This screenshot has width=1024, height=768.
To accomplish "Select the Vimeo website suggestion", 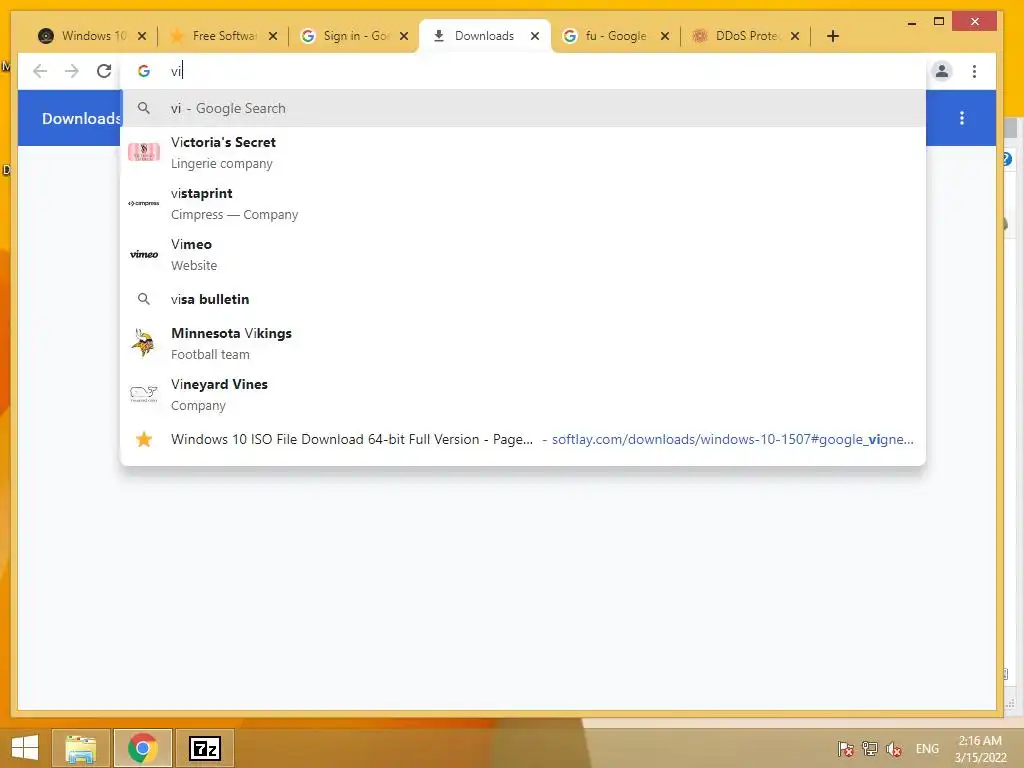I will pyautogui.click(x=523, y=255).
